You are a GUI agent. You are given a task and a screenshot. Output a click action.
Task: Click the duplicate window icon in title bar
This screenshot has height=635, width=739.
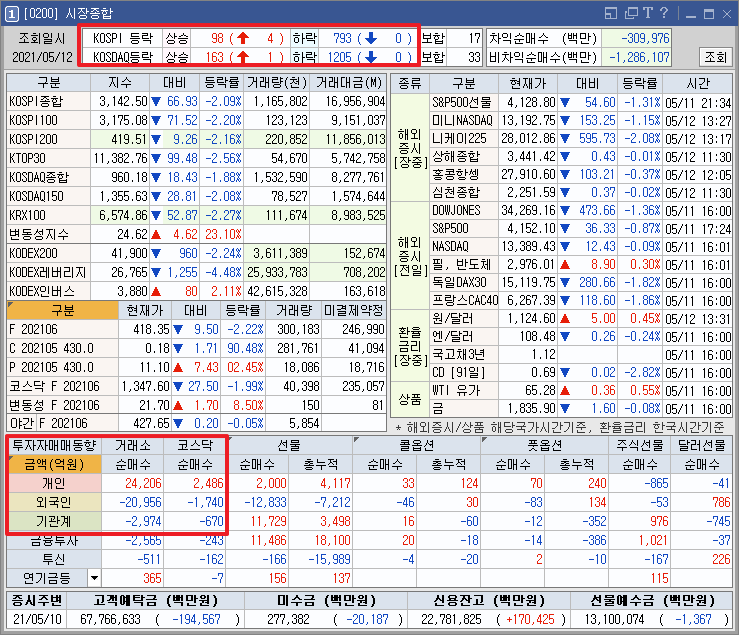point(631,13)
